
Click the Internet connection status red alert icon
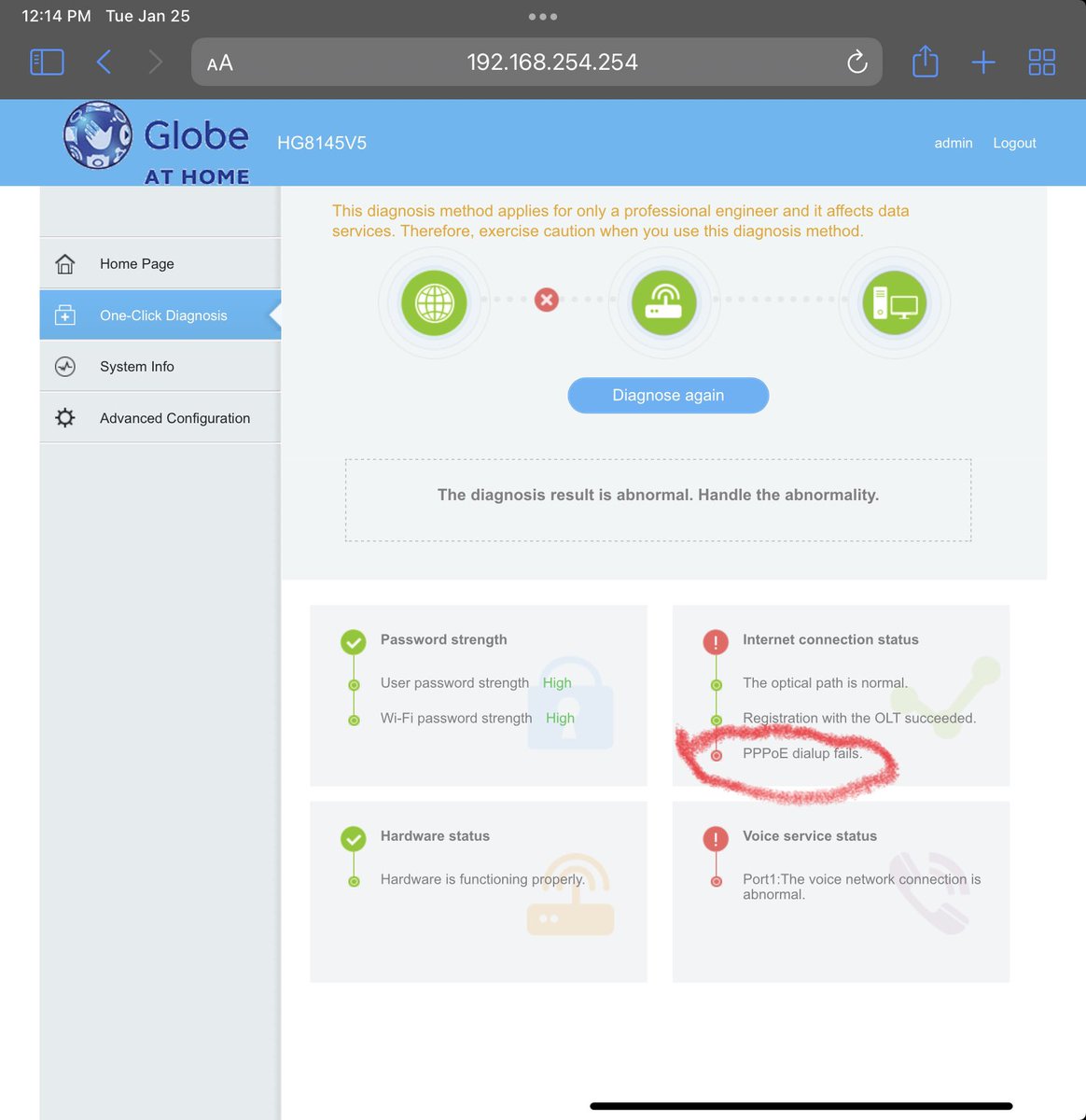(716, 642)
